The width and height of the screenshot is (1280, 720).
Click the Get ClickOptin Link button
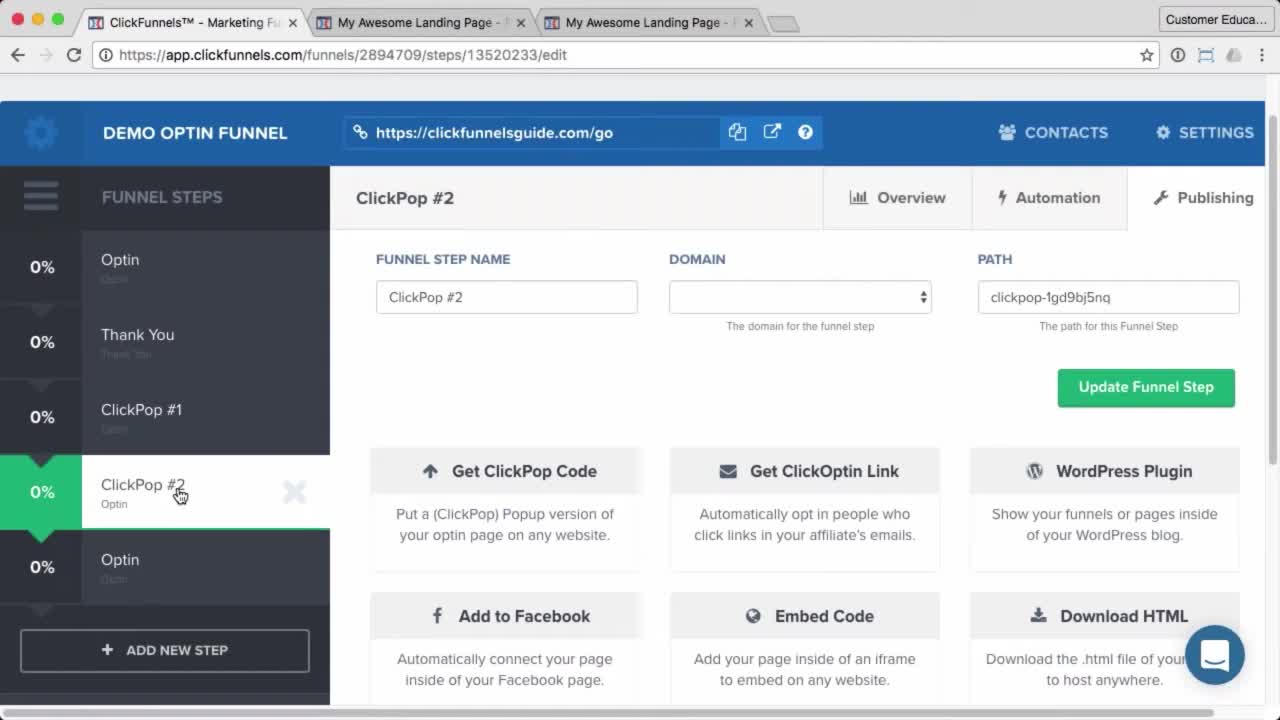[x=805, y=471]
